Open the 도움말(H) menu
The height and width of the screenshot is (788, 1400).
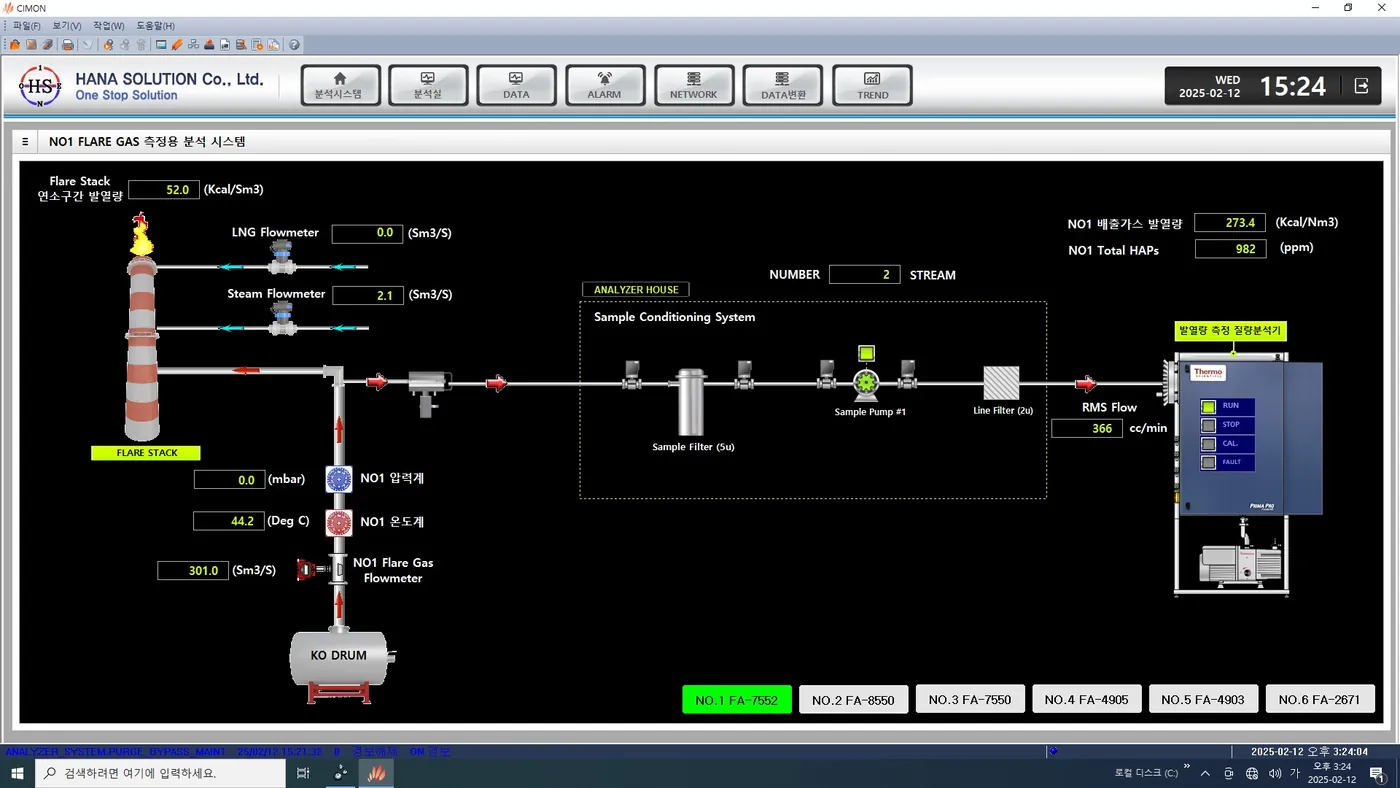click(155, 25)
